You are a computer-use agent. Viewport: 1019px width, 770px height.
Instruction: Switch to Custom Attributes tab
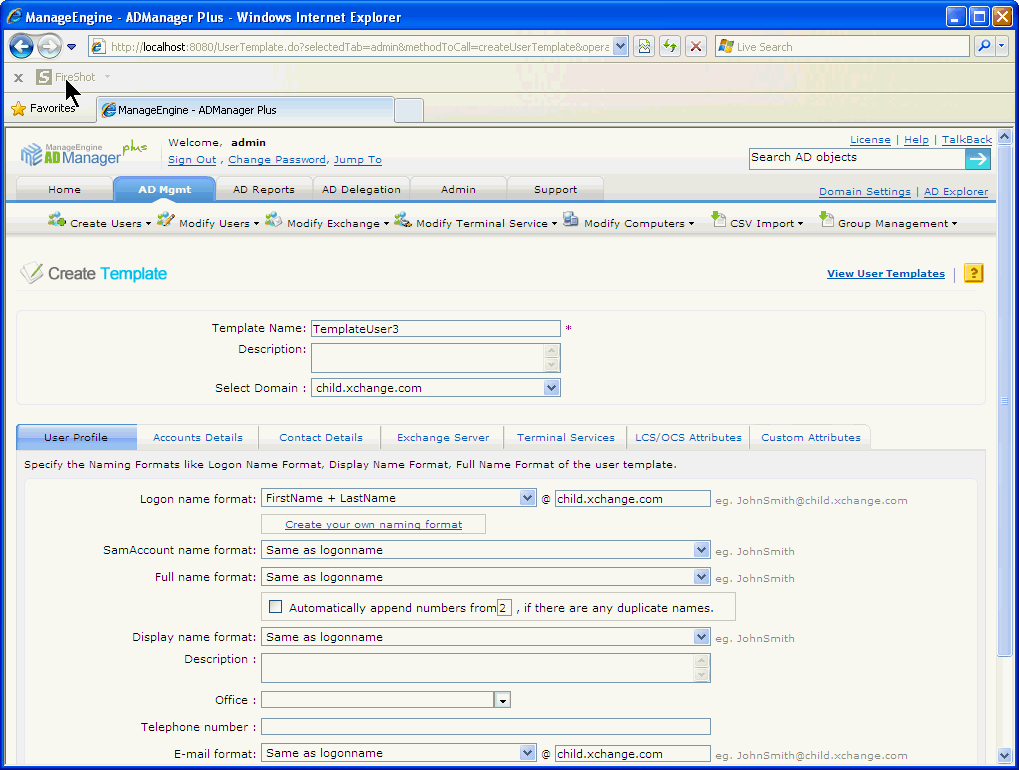click(x=810, y=437)
